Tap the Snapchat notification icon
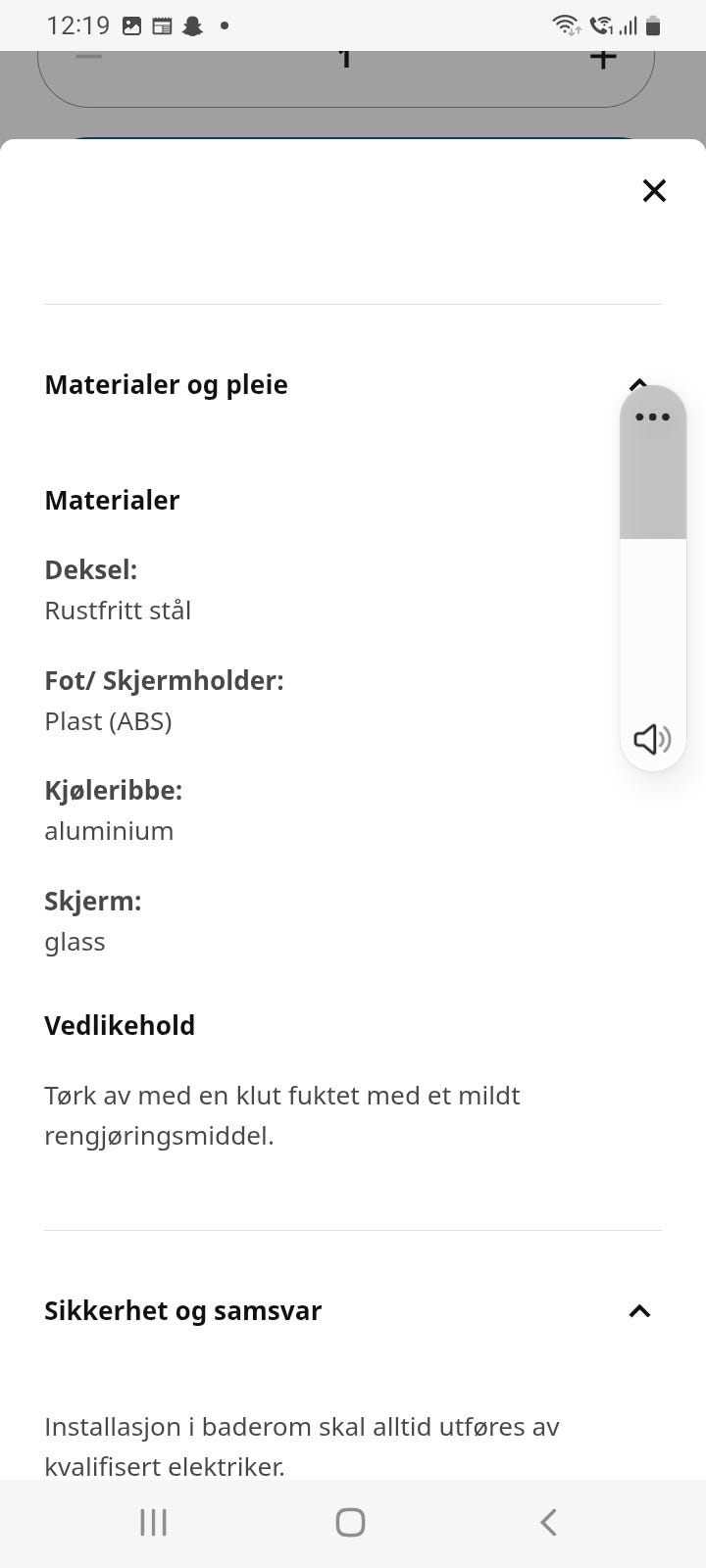This screenshot has height=1568, width=706. point(192,26)
